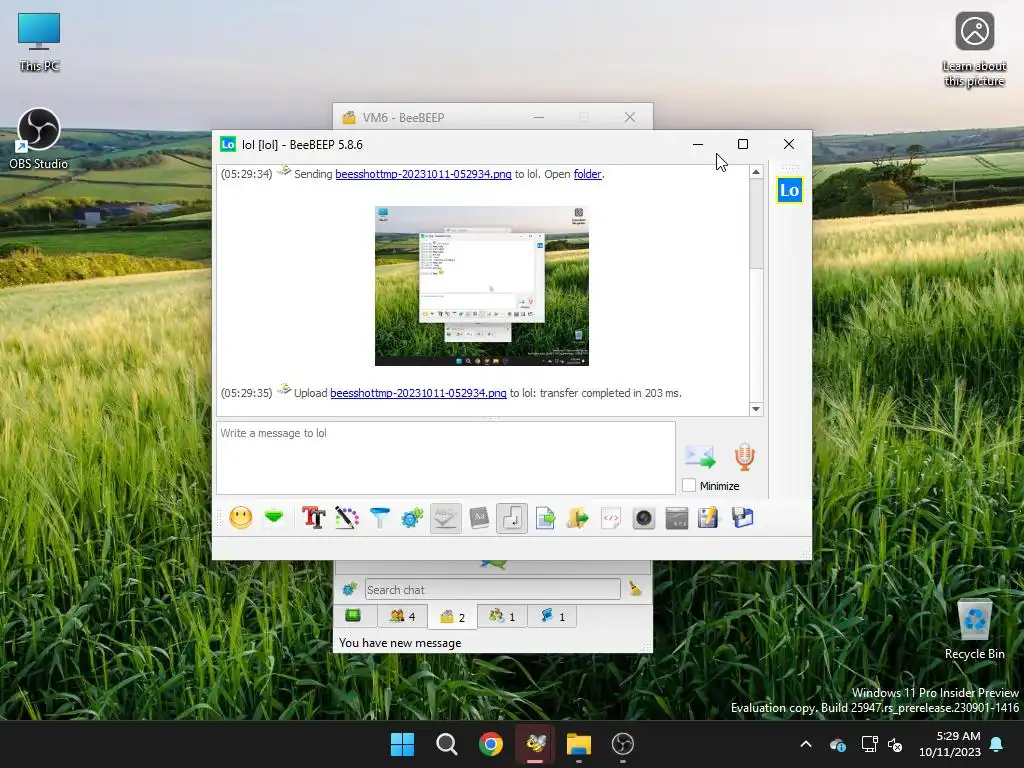Open the red TT font selector
Screen dimensions: 1024x768
313,519
